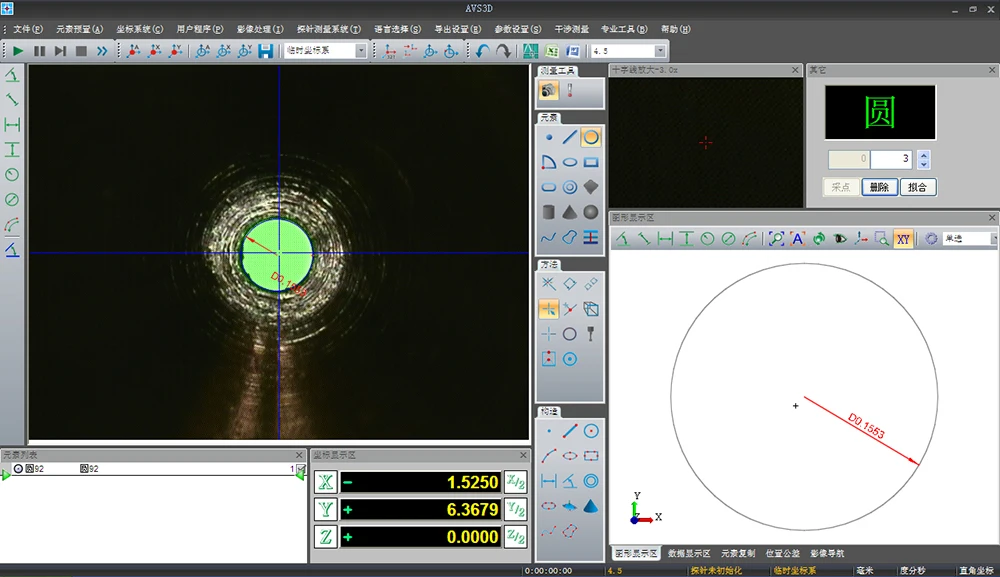This screenshot has height=577, width=1000.
Task: Open the 临时坐标系 coordinate system dropdown
Action: [360, 51]
